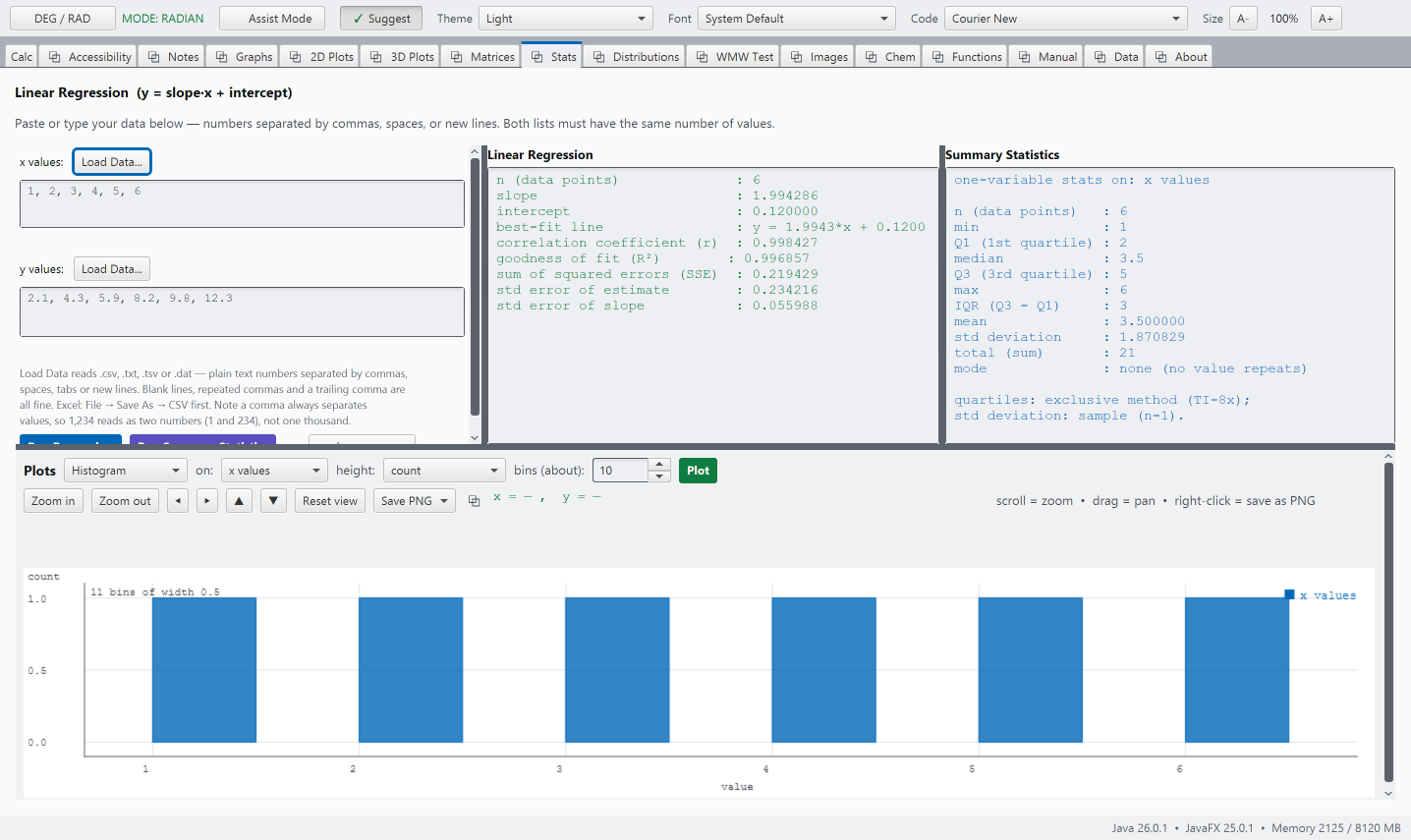Click the pop-out icon on the Data tab
Viewport: 1411px width, 840px height.
[x=1101, y=57]
